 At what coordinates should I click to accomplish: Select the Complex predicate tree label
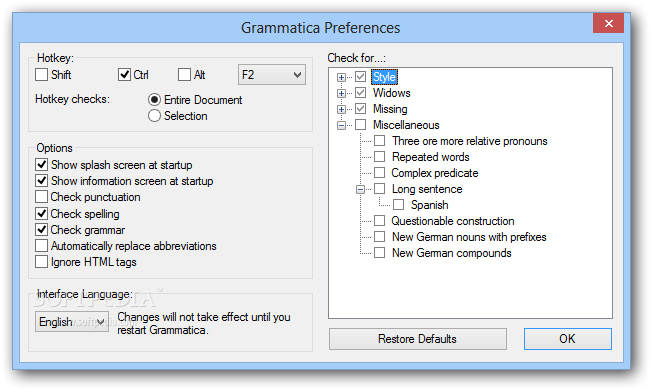click(x=435, y=173)
